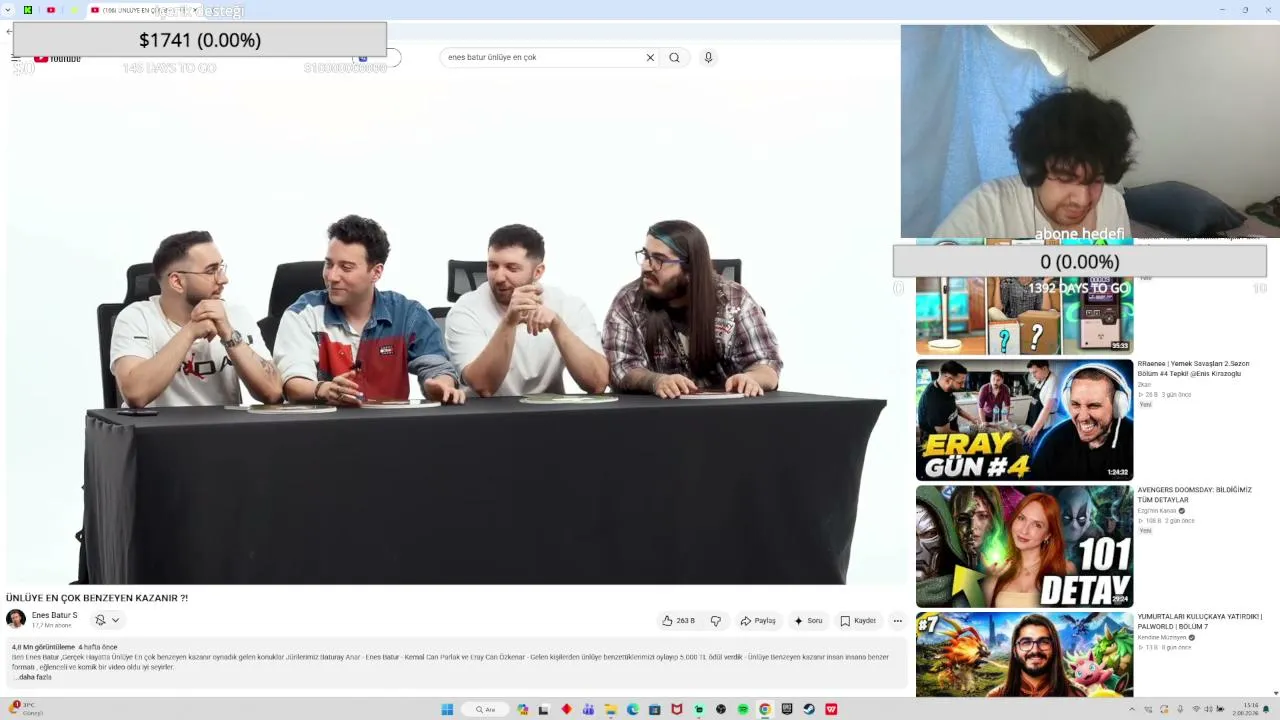Open RRaenee Yemek Savaşları video title

[x=1194, y=369]
